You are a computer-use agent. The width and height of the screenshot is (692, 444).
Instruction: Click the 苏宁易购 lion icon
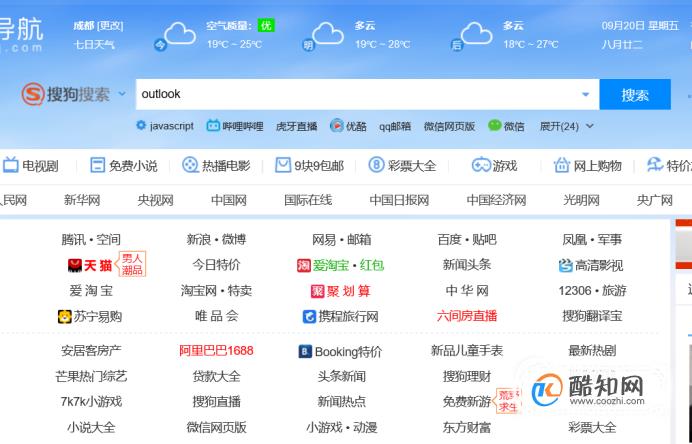click(64, 316)
